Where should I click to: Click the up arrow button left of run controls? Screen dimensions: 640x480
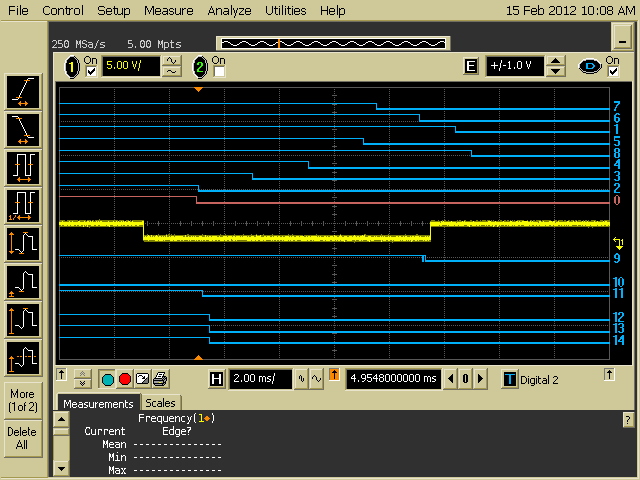click(61, 374)
